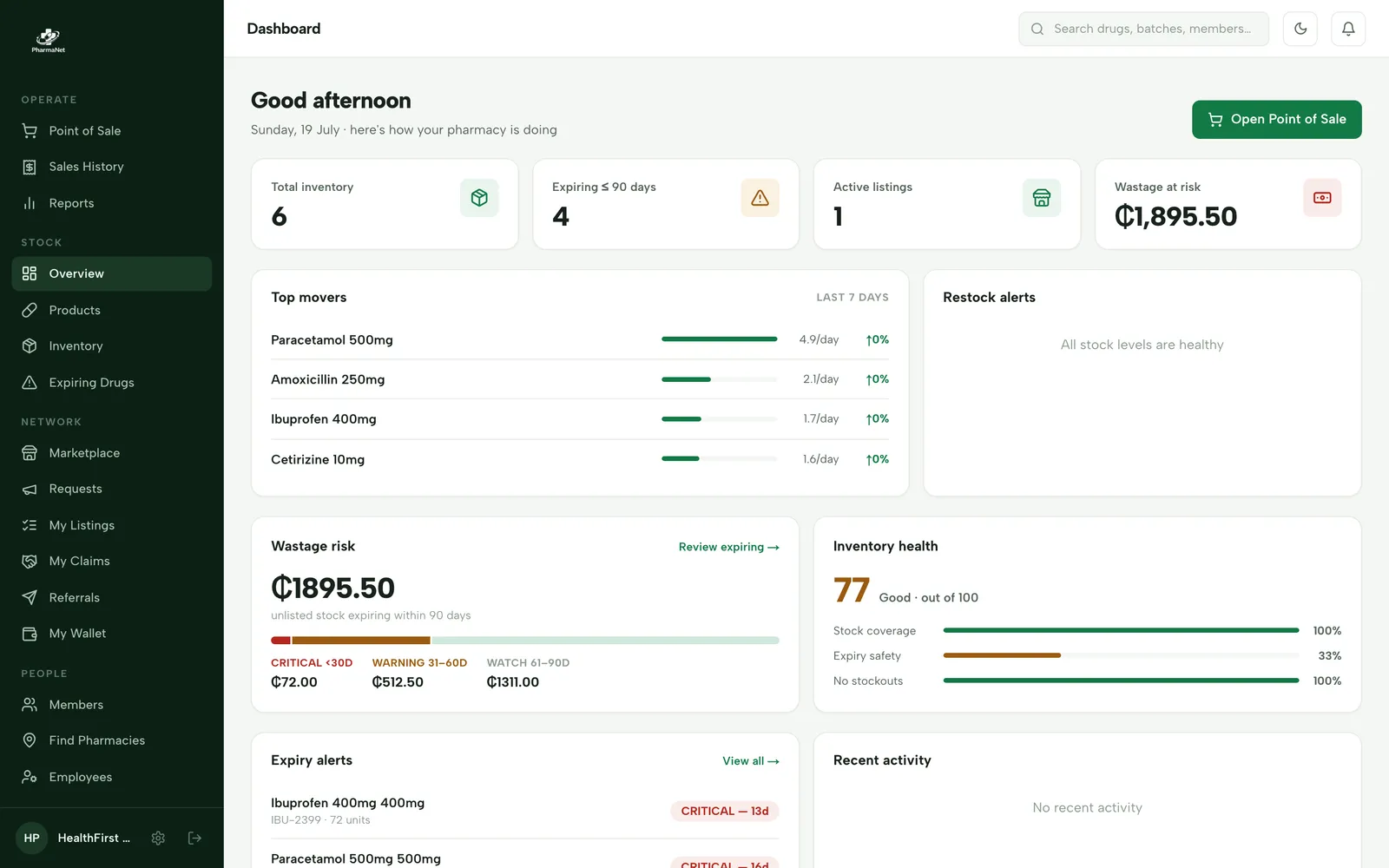Go to Sales History page
Image resolution: width=1389 pixels, height=868 pixels.
coord(112,167)
